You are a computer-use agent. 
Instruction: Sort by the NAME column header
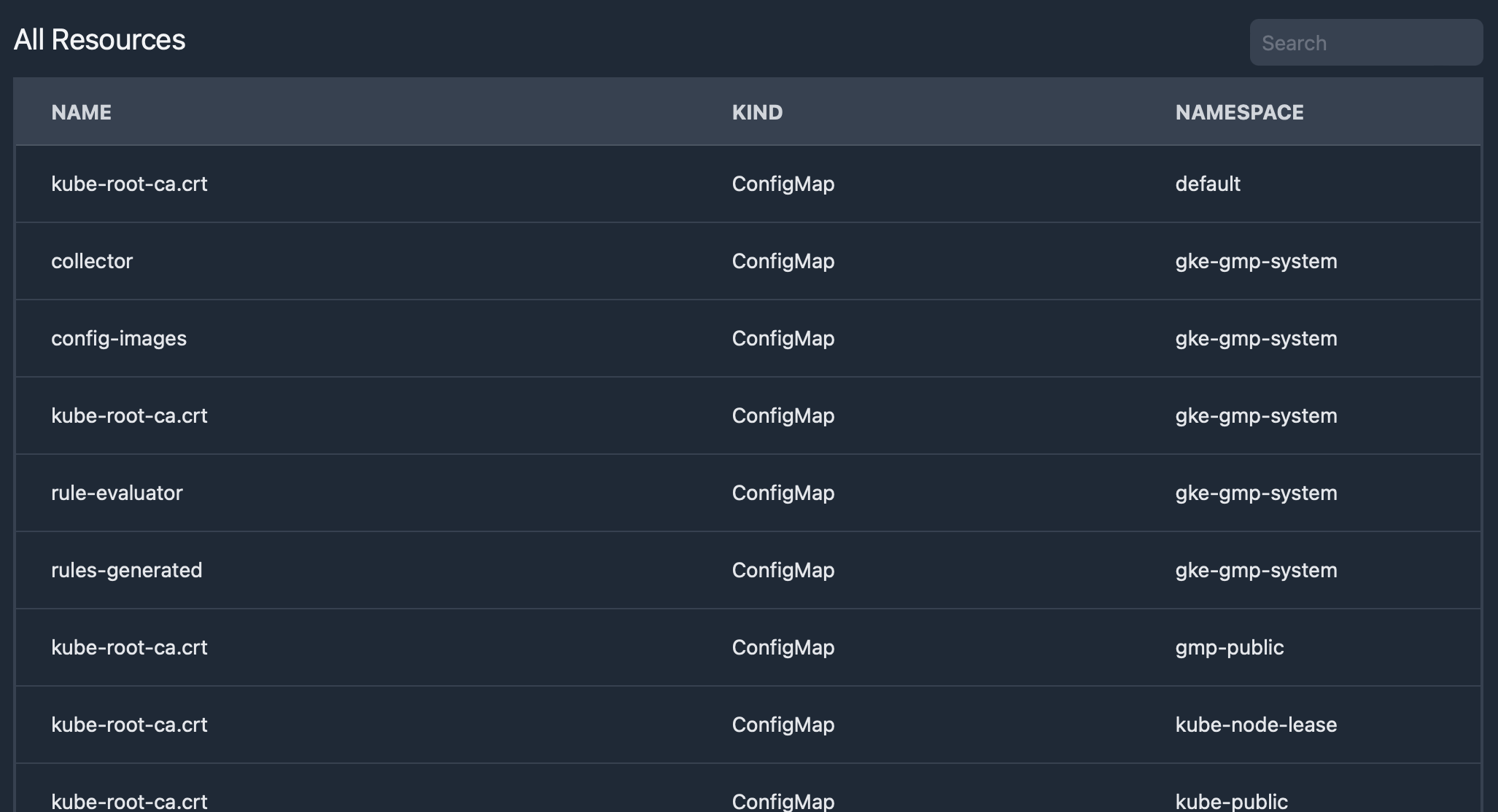81,112
